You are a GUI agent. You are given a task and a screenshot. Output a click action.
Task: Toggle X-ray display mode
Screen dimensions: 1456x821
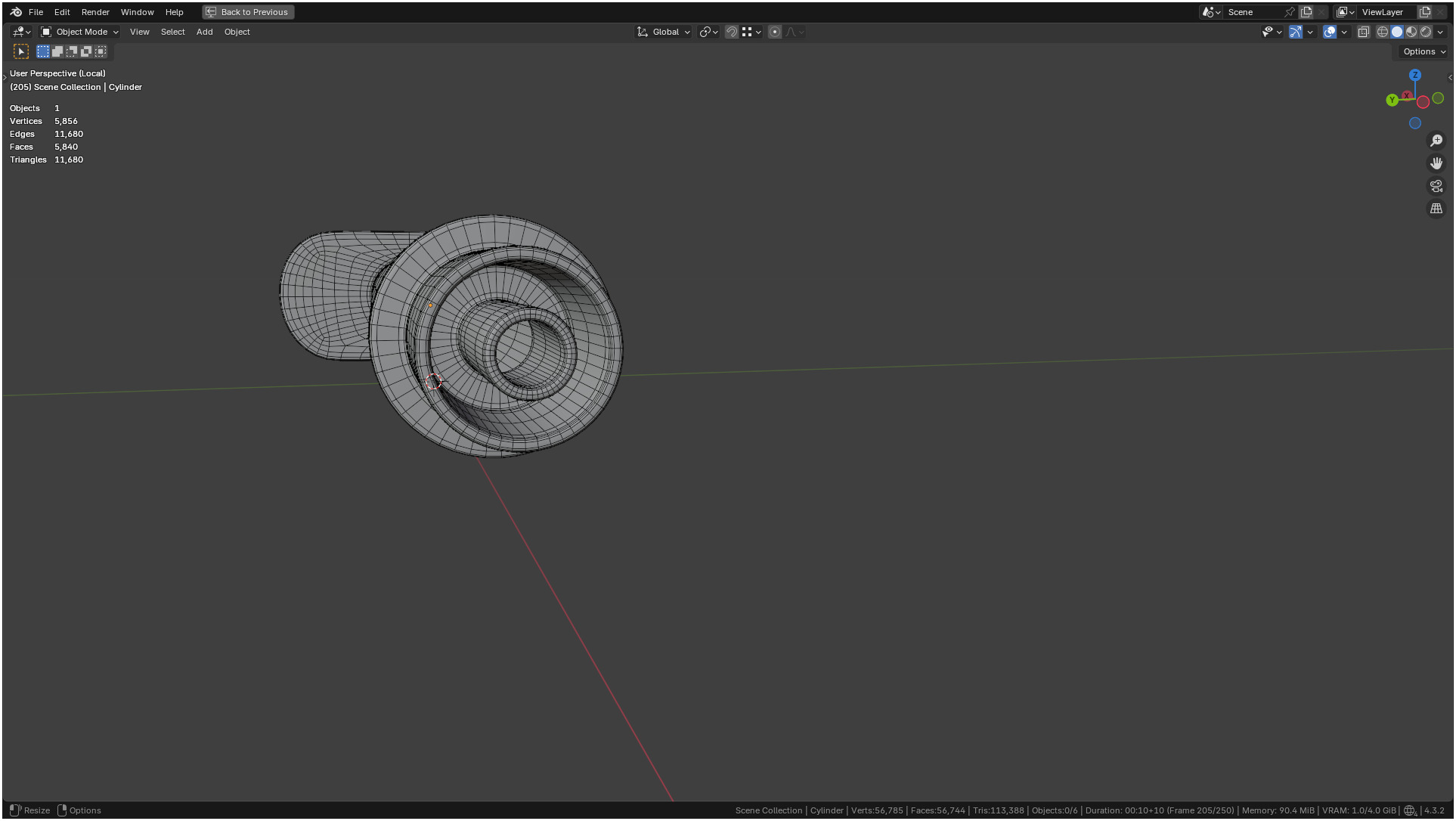[1364, 32]
